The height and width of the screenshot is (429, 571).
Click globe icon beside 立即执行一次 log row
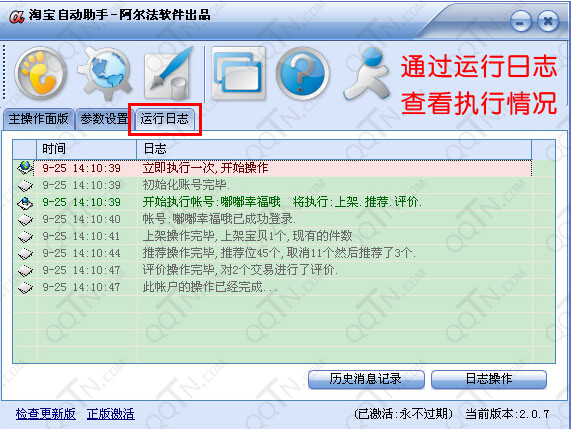pyautogui.click(x=25, y=168)
